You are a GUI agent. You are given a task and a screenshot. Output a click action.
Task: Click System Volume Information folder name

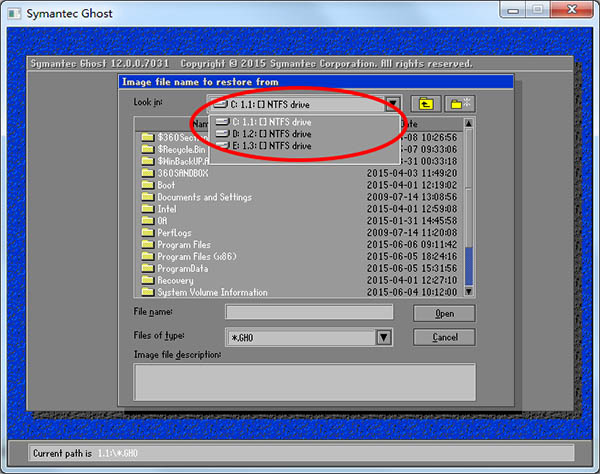pos(212,292)
